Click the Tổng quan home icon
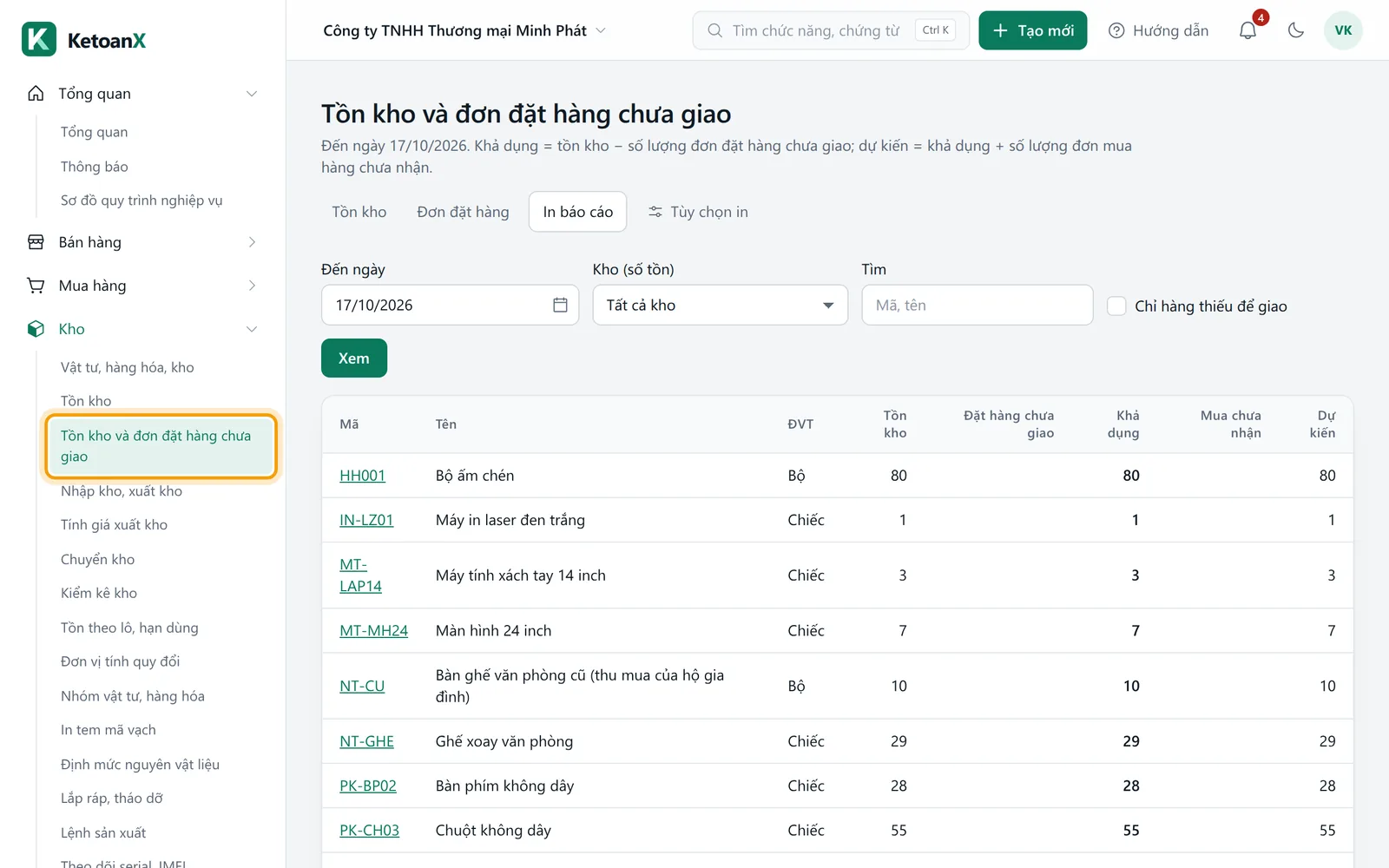This screenshot has height=868, width=1389. (36, 94)
